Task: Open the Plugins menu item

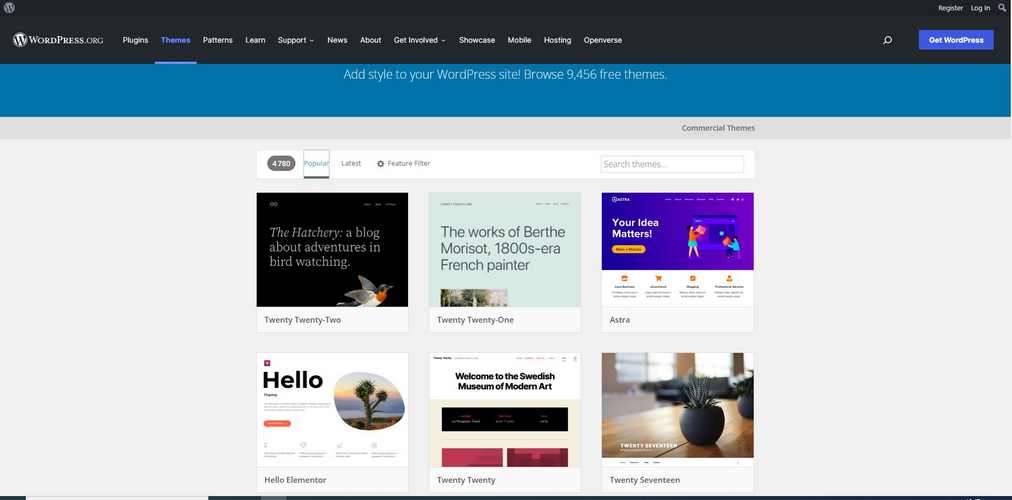Action: (136, 40)
